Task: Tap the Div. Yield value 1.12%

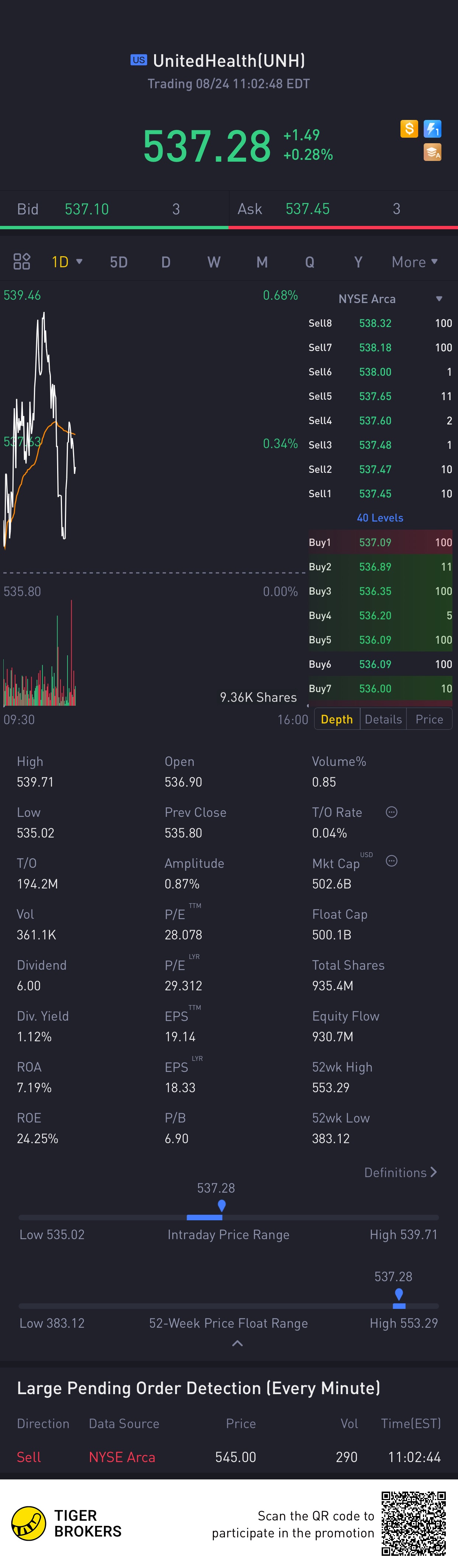Action: tap(34, 1036)
